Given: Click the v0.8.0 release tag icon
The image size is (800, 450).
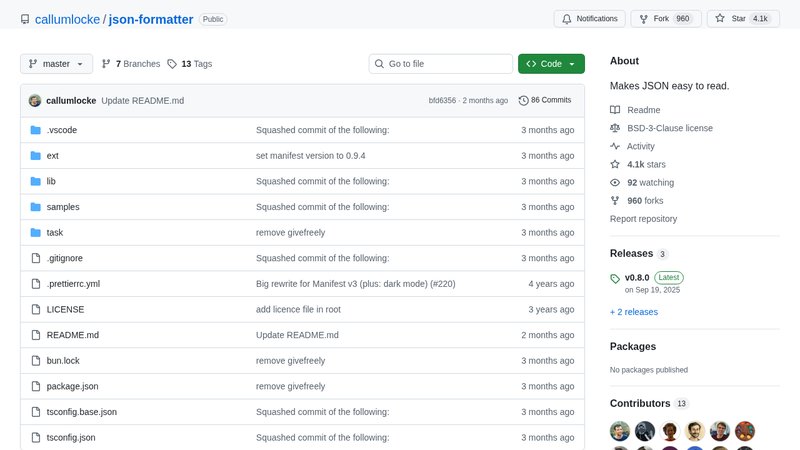Looking at the screenshot, I should click(615, 277).
